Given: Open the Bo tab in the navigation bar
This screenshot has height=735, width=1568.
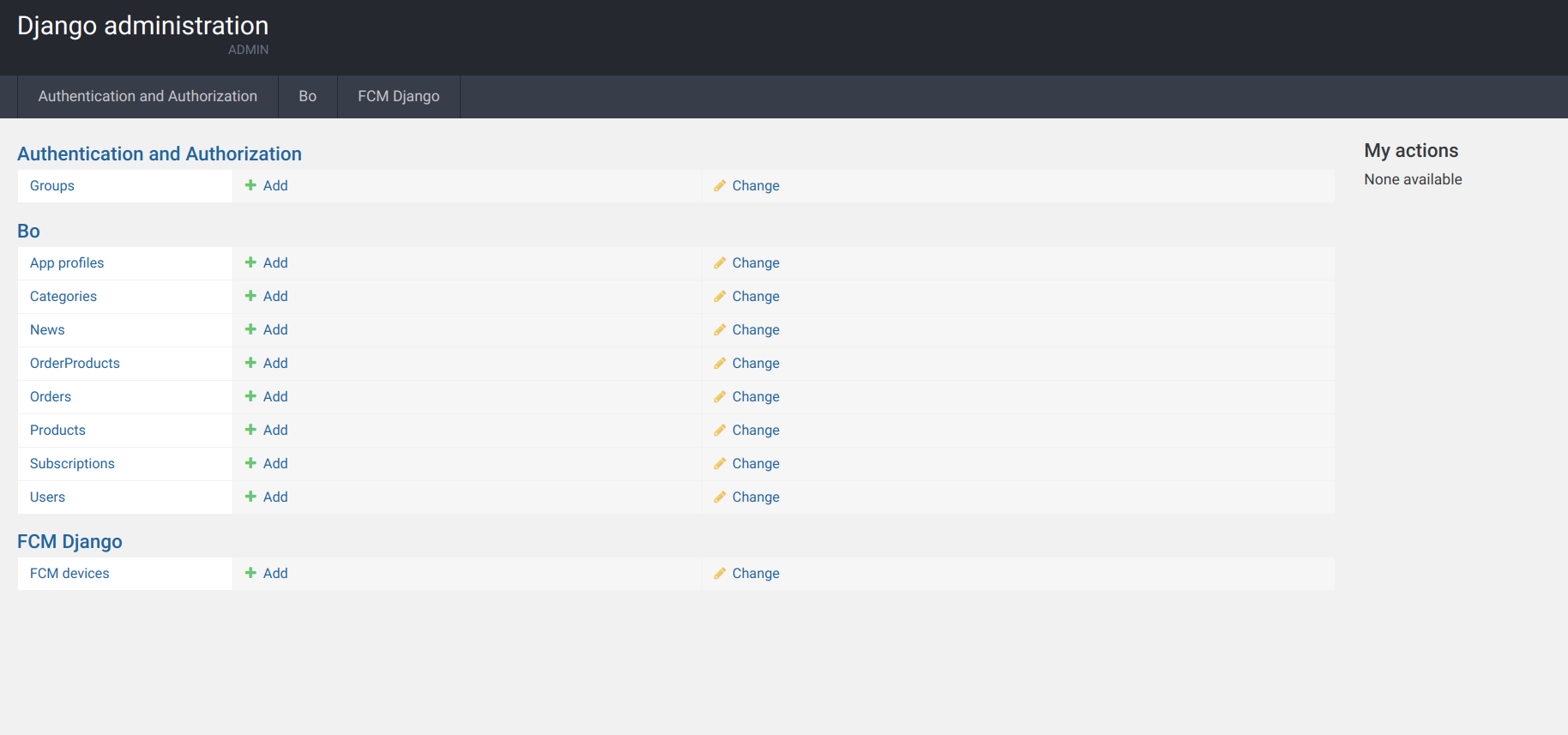Looking at the screenshot, I should pos(307,96).
